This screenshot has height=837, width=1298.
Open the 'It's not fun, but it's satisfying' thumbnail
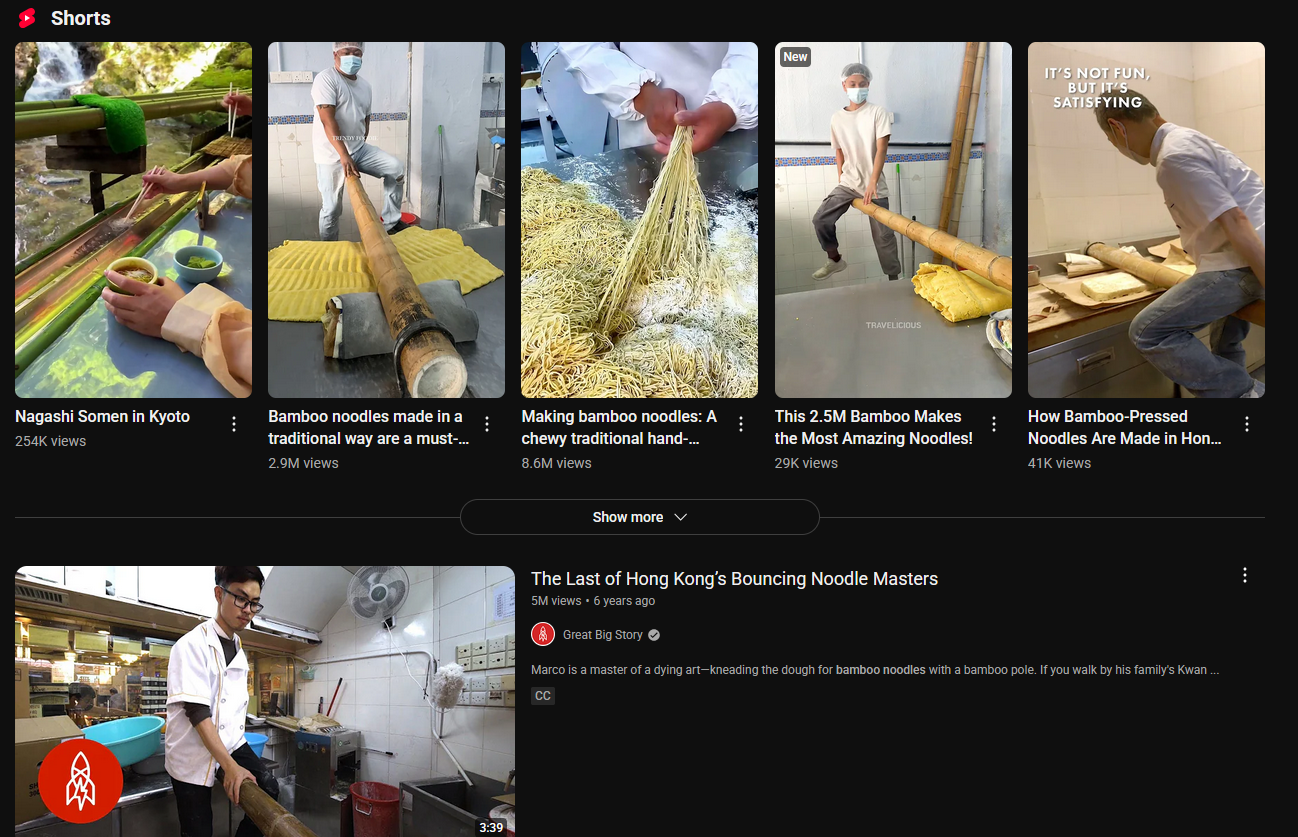(x=1146, y=220)
